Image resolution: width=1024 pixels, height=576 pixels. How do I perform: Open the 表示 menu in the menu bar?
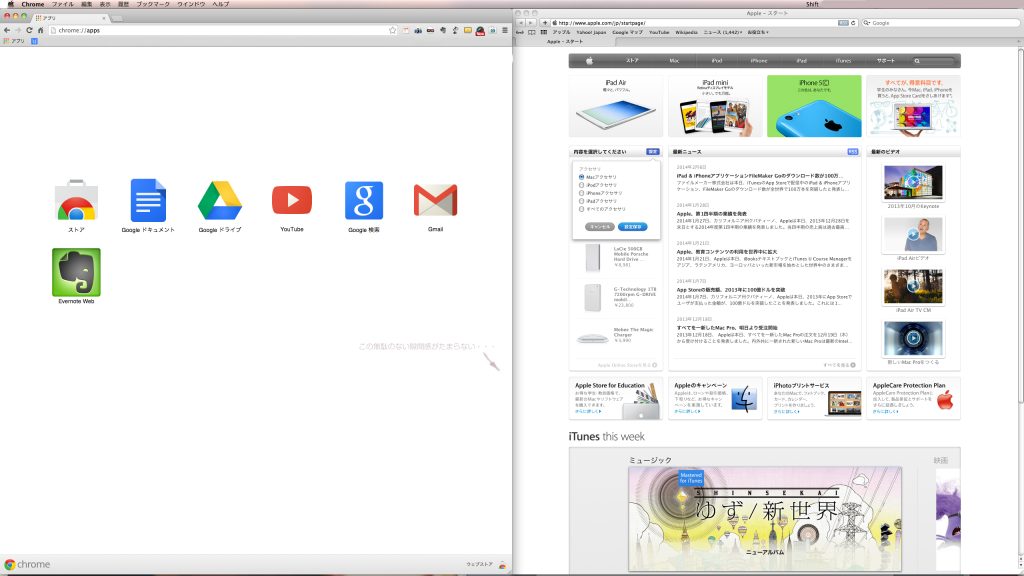point(104,4)
